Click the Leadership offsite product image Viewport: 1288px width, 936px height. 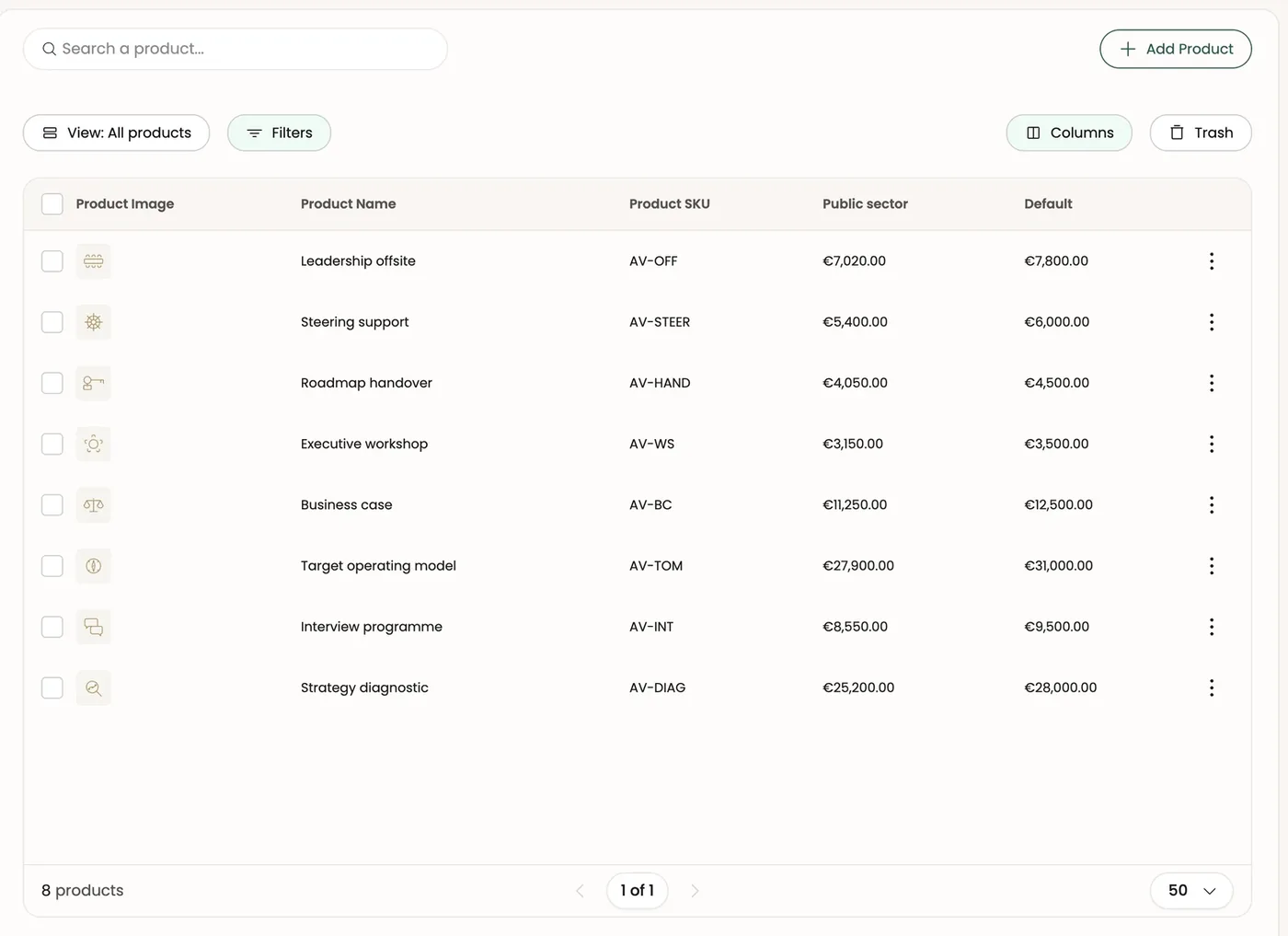[93, 261]
